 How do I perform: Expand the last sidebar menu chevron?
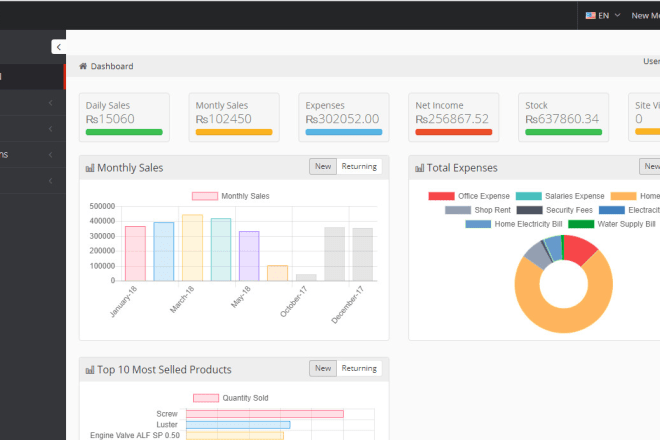pyautogui.click(x=51, y=181)
